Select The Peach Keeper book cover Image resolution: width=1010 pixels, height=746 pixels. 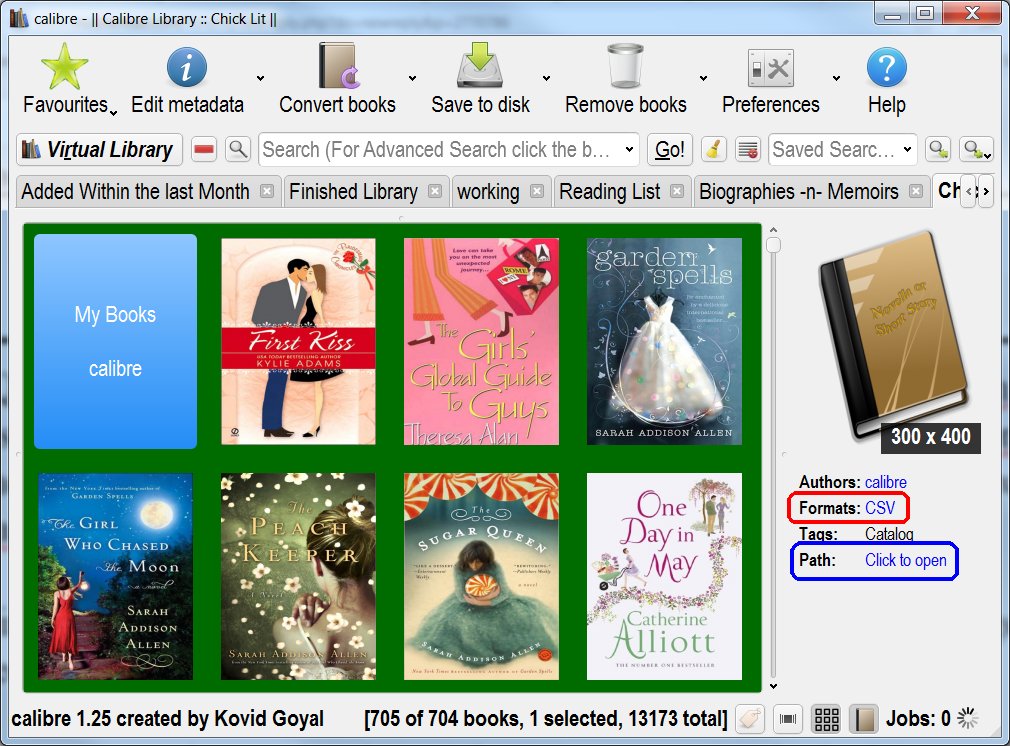tap(298, 577)
